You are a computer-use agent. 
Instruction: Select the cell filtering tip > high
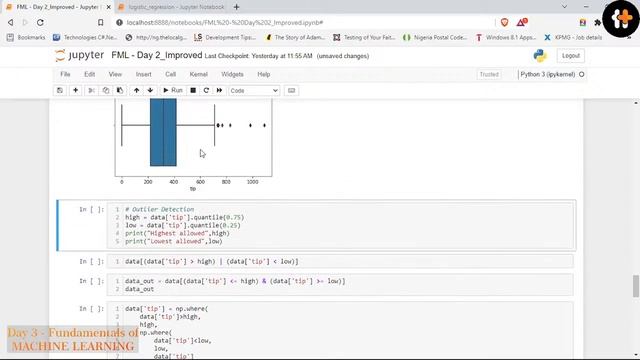click(340, 261)
